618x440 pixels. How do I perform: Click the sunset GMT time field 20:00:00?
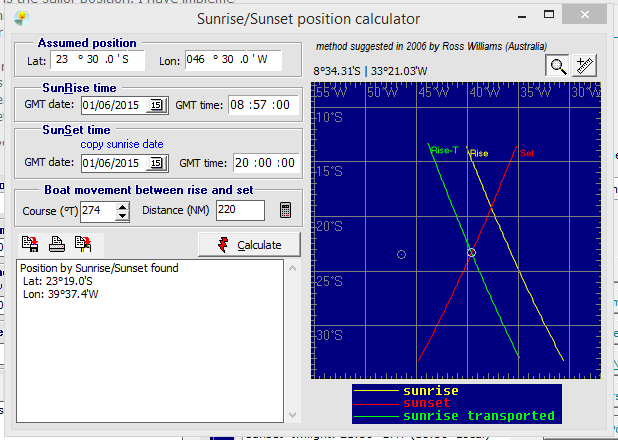click(266, 163)
